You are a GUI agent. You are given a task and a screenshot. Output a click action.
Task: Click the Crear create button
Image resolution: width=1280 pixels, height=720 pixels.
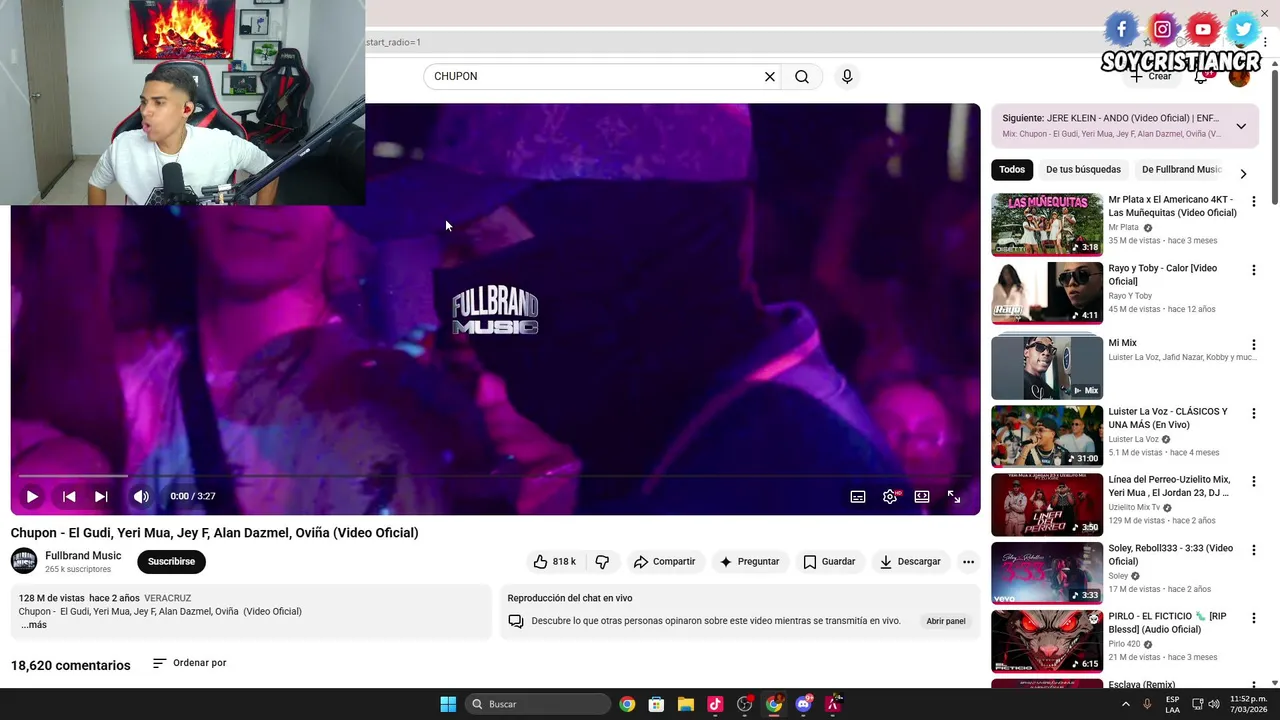click(1152, 76)
